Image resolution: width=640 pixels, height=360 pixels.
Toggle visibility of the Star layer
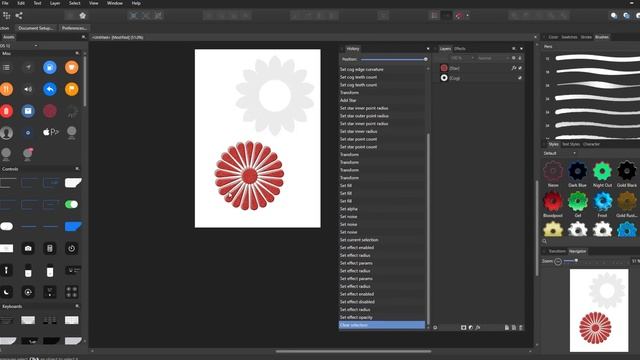coord(520,68)
